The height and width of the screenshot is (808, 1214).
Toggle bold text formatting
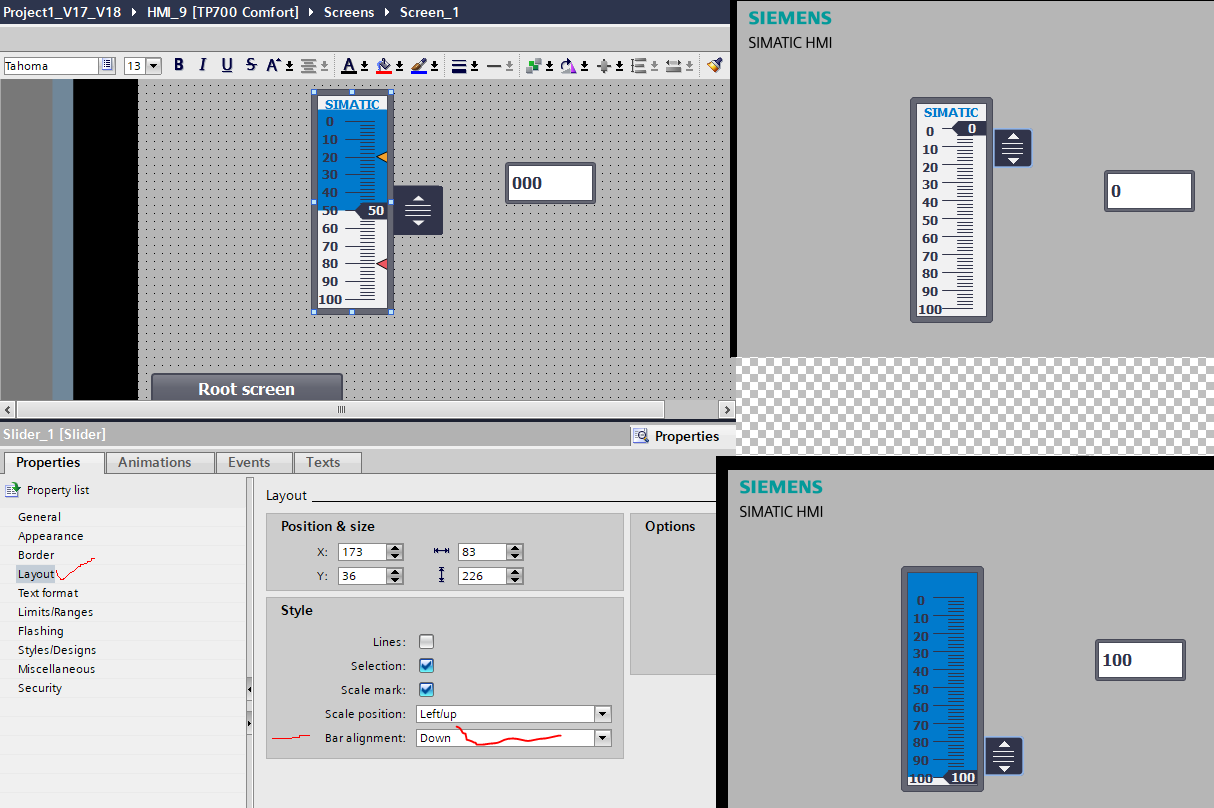point(179,65)
